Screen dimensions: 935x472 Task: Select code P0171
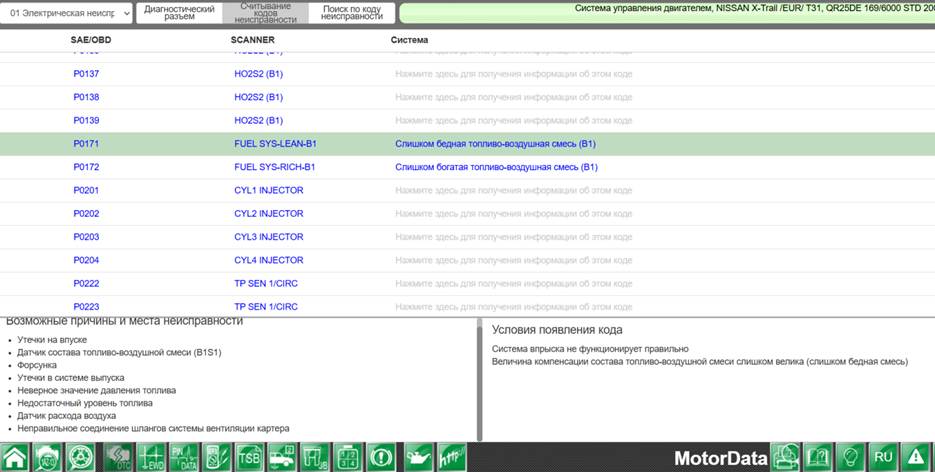(86, 144)
